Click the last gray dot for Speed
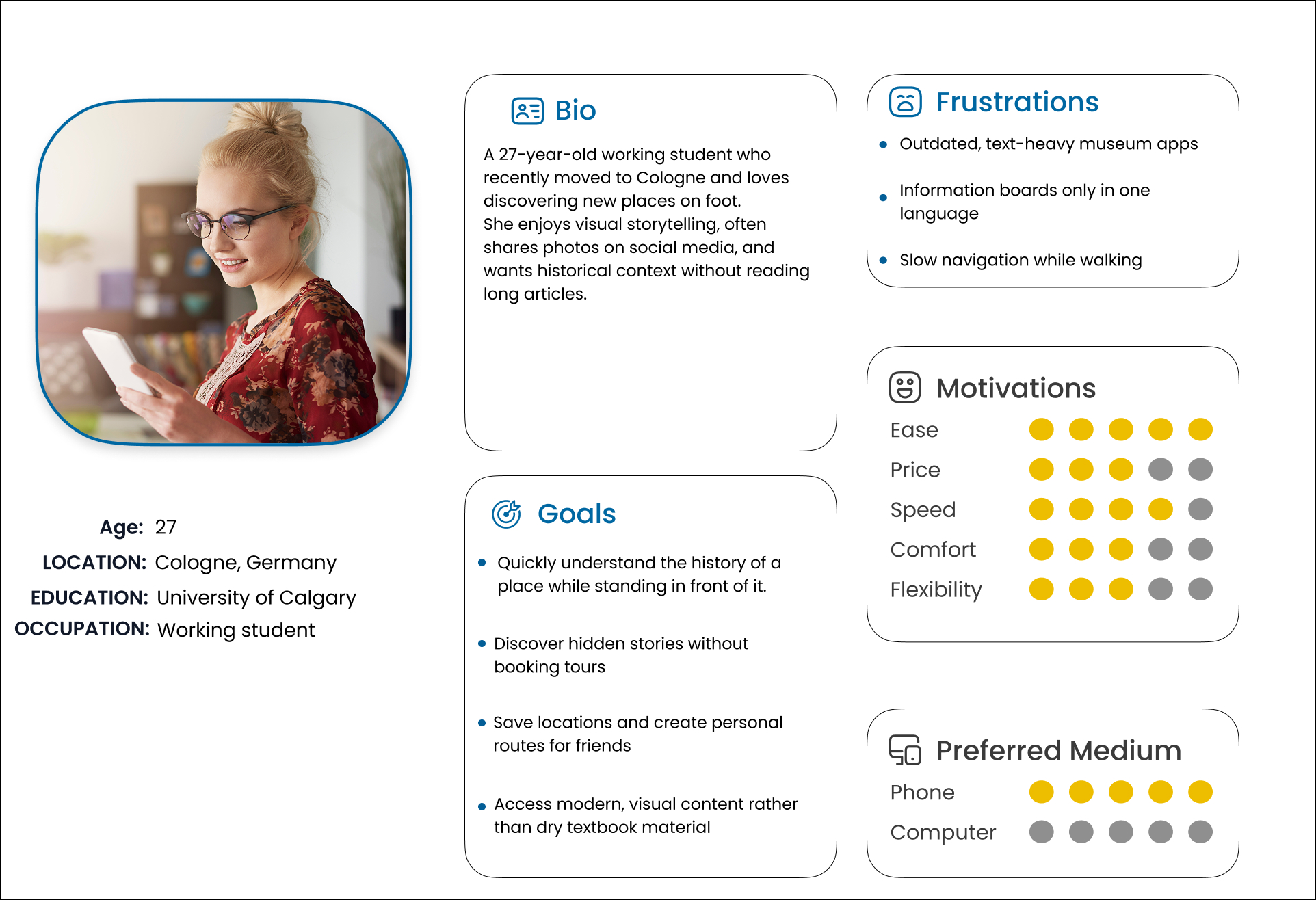1316x900 pixels. 1200,509
